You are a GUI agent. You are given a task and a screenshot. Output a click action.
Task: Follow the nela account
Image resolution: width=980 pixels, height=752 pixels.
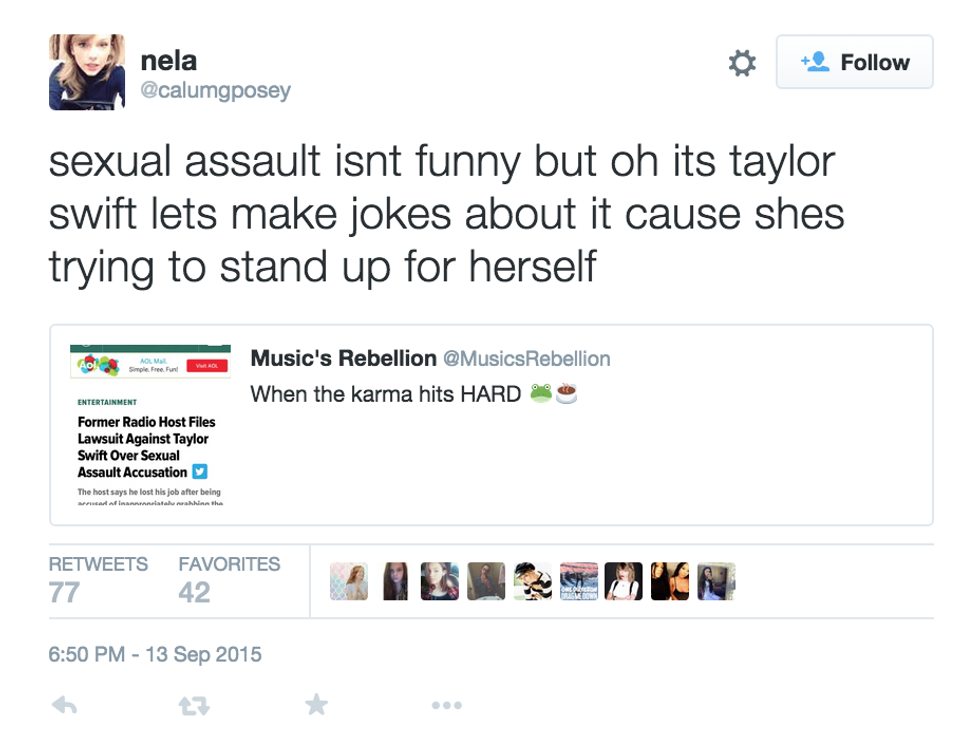854,62
